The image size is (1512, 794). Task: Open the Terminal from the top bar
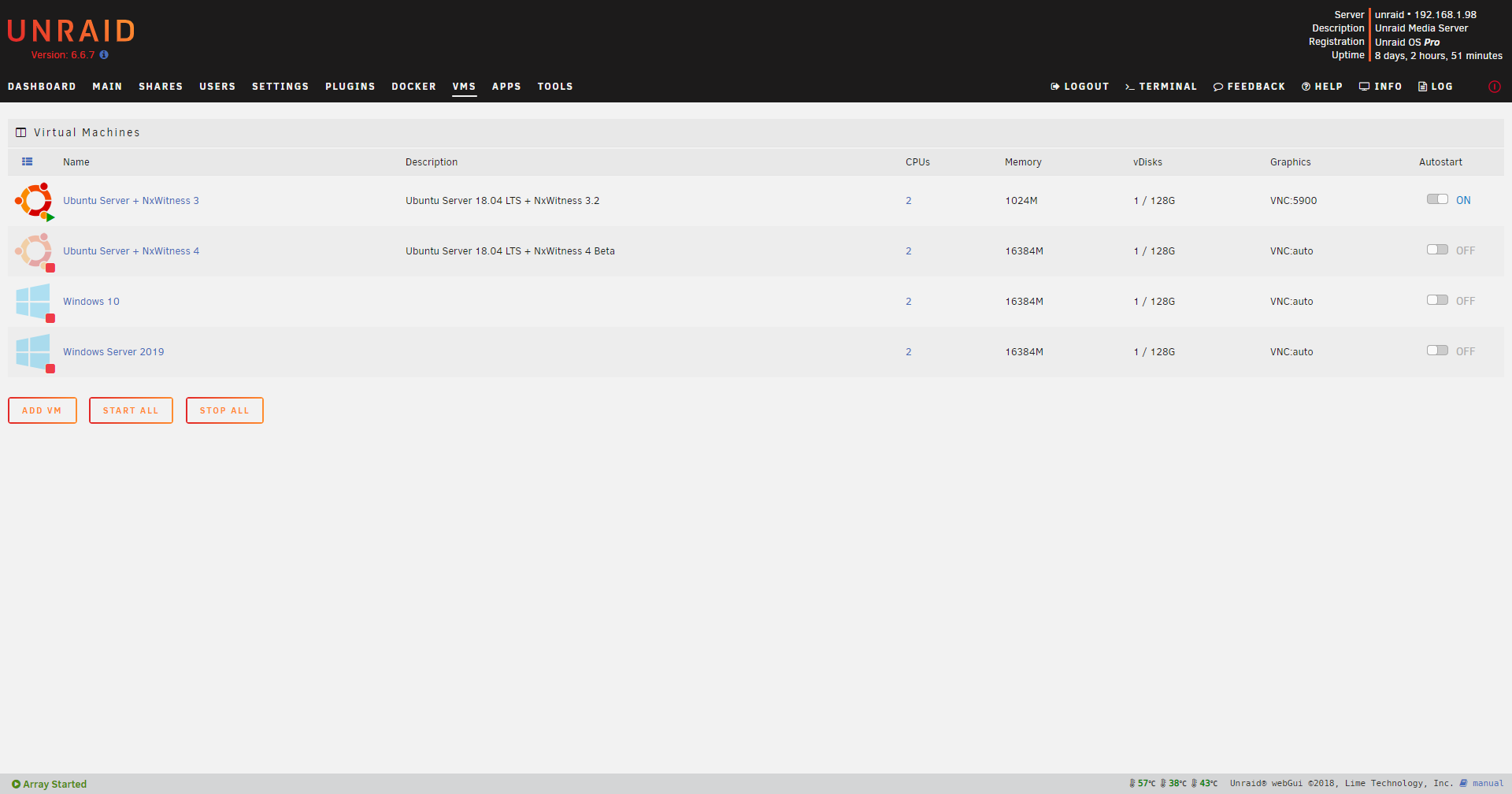pyautogui.click(x=1161, y=87)
